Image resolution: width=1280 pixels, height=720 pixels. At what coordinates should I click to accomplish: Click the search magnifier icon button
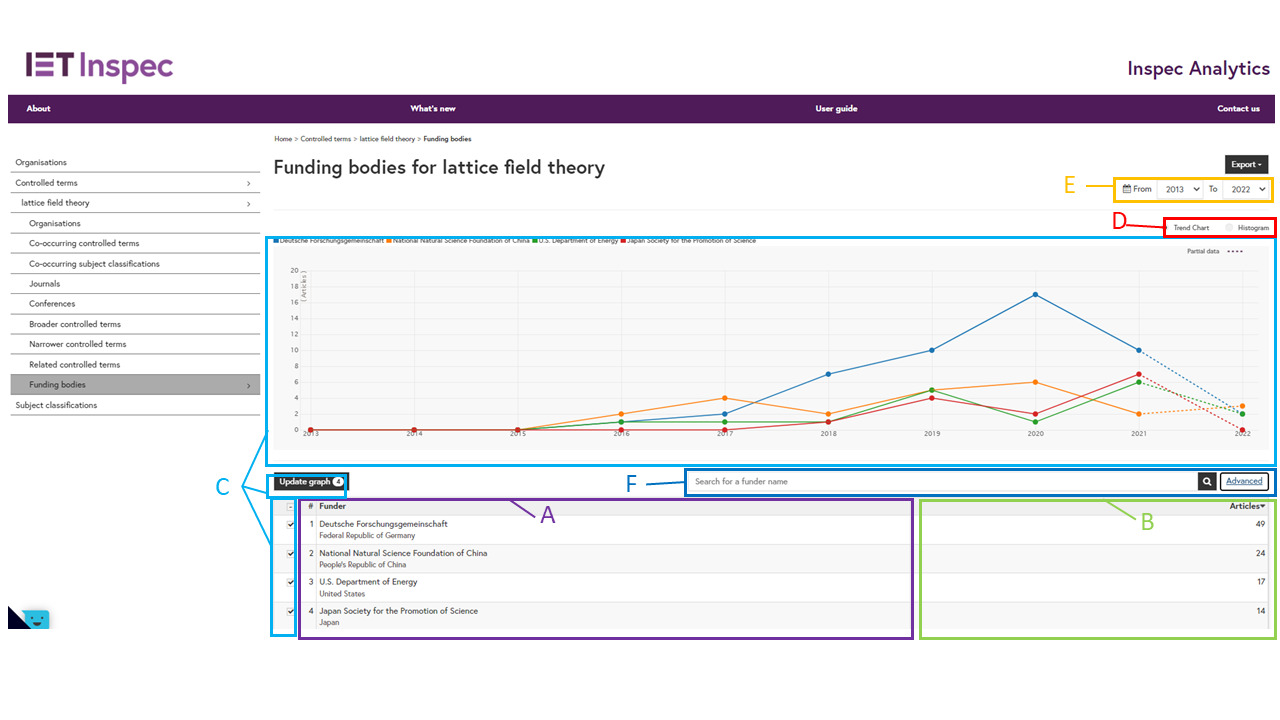point(1207,482)
